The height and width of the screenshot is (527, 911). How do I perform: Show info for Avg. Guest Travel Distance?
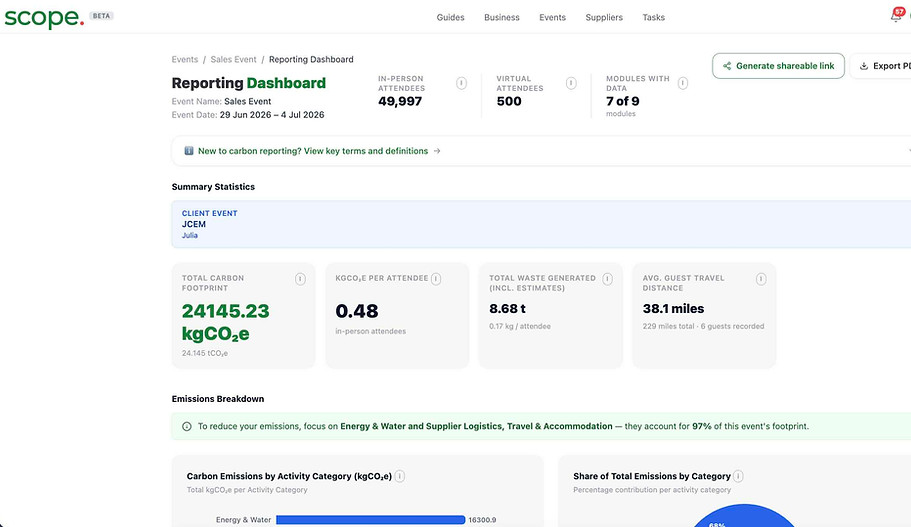click(x=761, y=279)
